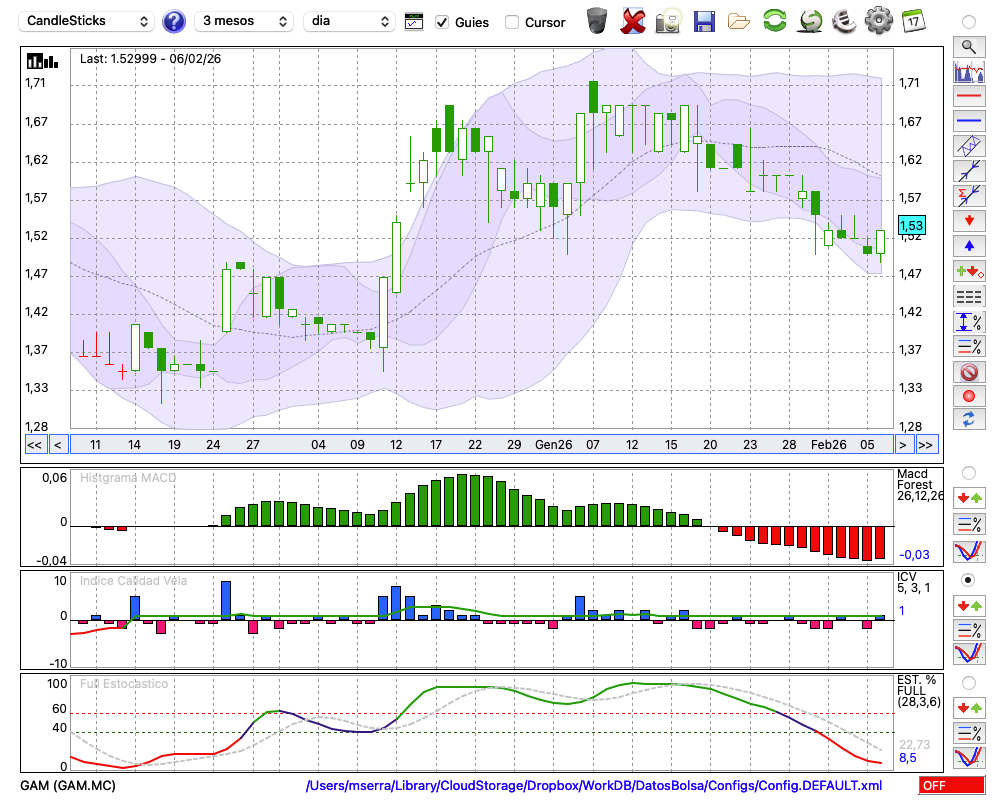Click the red down arrow marker tool
The image size is (1000, 800).
pyautogui.click(x=968, y=220)
